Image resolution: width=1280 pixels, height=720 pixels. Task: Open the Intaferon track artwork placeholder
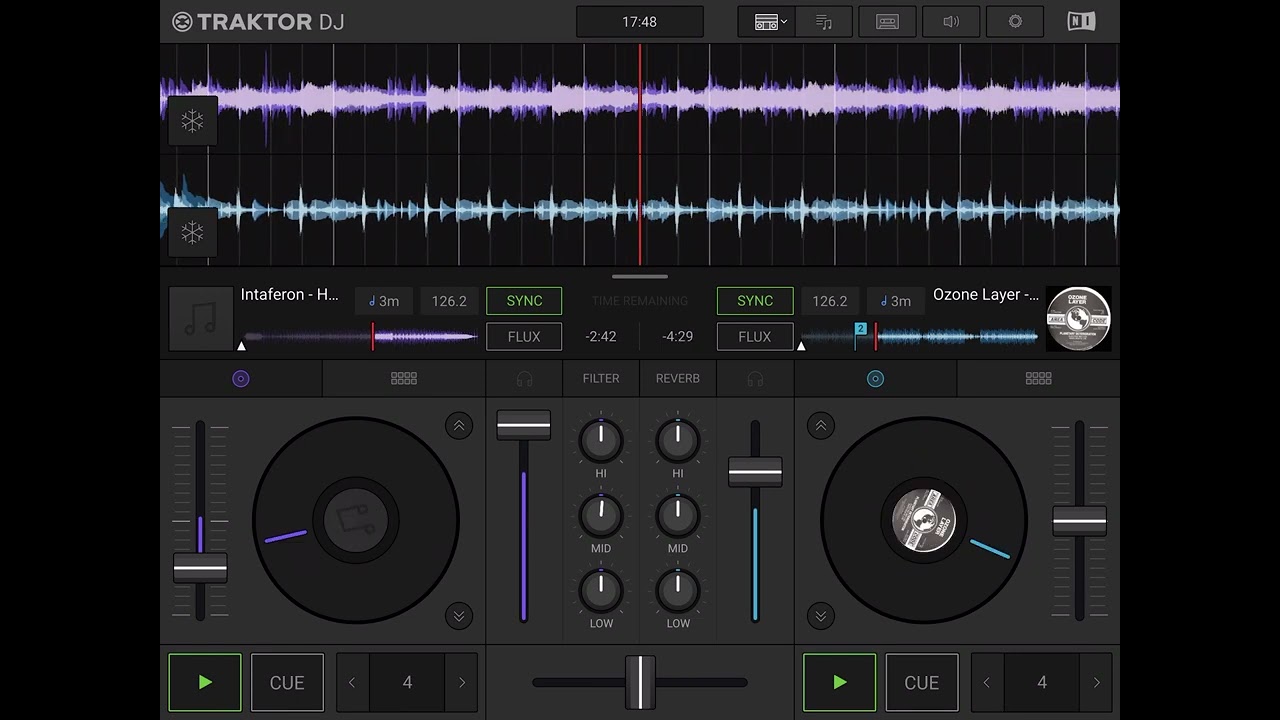(201, 319)
